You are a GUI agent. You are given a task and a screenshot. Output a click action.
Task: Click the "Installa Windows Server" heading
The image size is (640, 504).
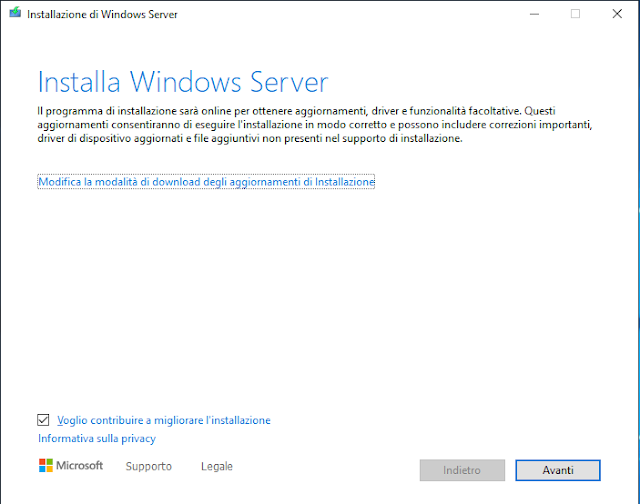(x=183, y=82)
